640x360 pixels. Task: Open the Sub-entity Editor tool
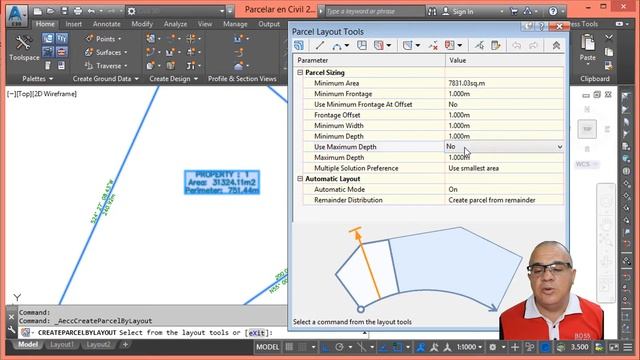(x=496, y=45)
